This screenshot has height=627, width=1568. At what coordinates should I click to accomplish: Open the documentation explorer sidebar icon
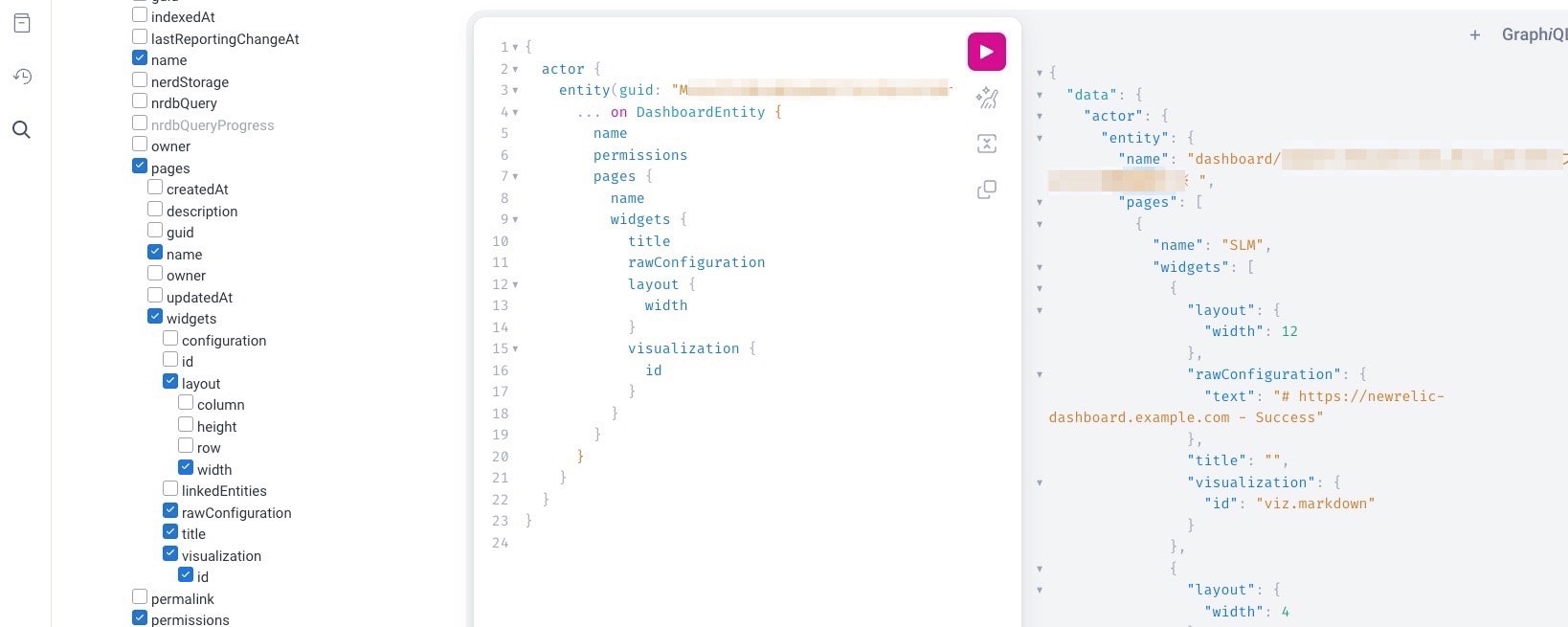pos(22,23)
